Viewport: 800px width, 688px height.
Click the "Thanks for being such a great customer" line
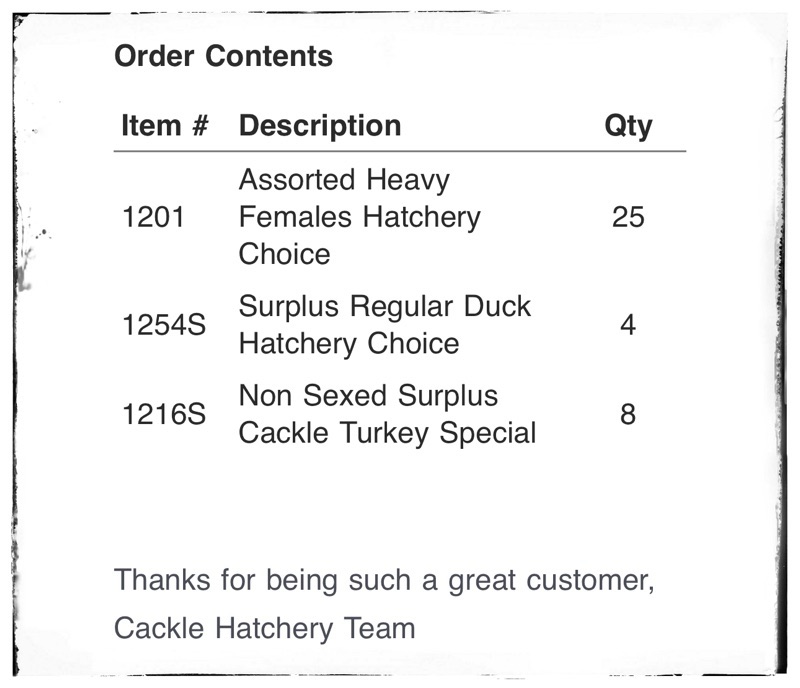(x=384, y=580)
